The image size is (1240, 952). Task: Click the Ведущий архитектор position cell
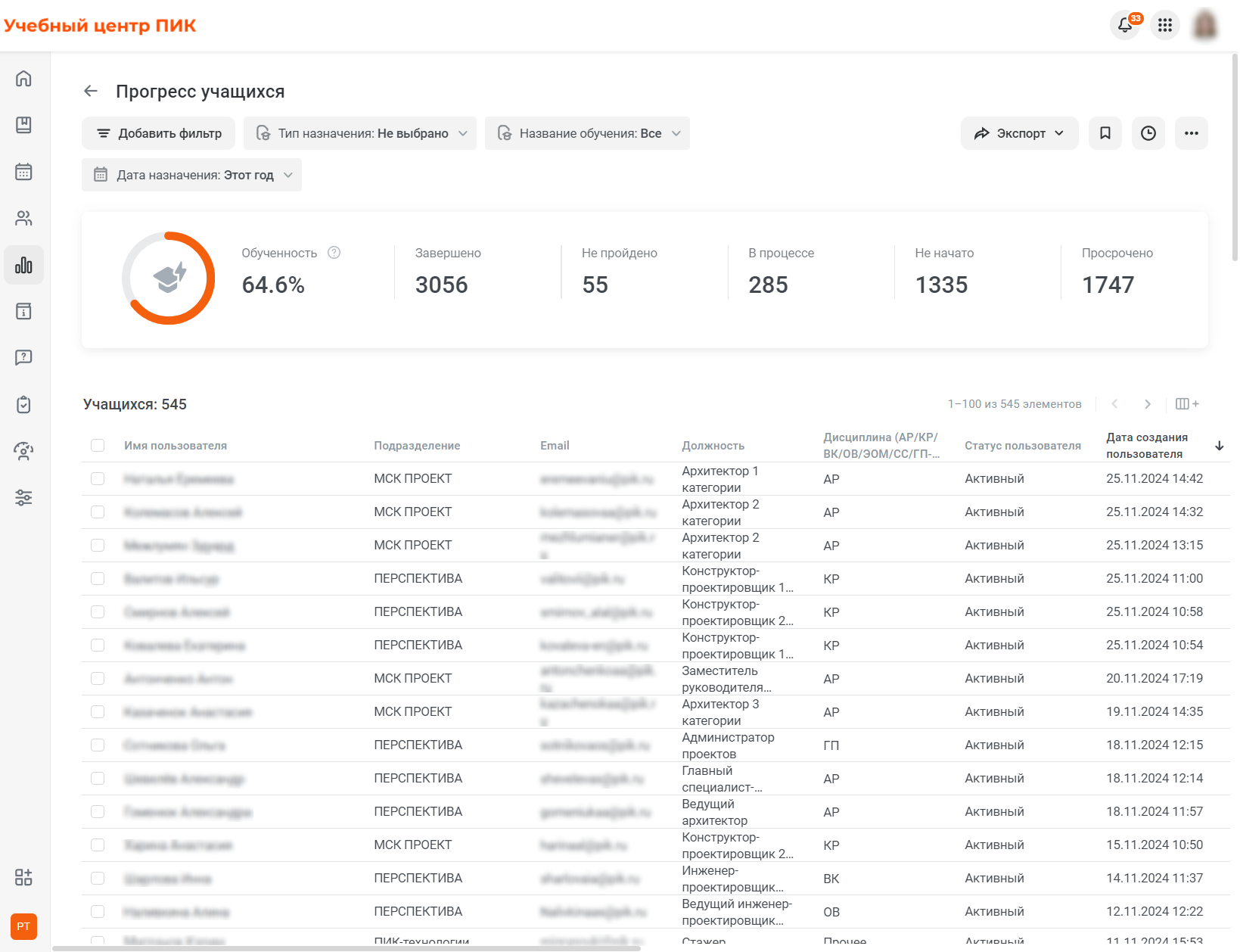click(714, 812)
